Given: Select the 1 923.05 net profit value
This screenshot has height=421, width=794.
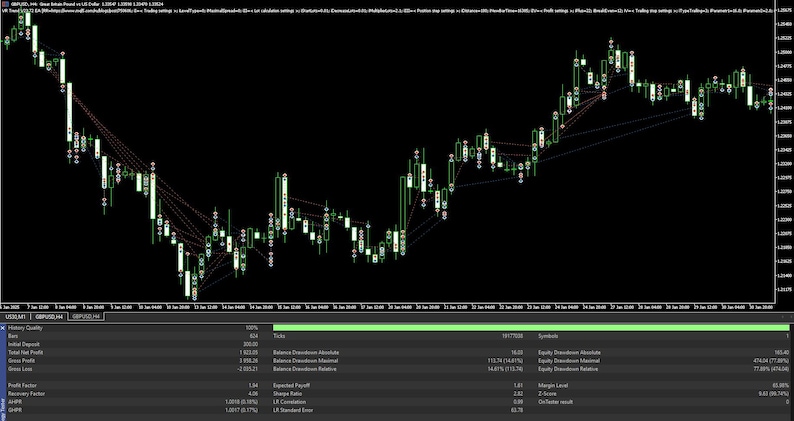Looking at the screenshot, I should click(249, 352).
